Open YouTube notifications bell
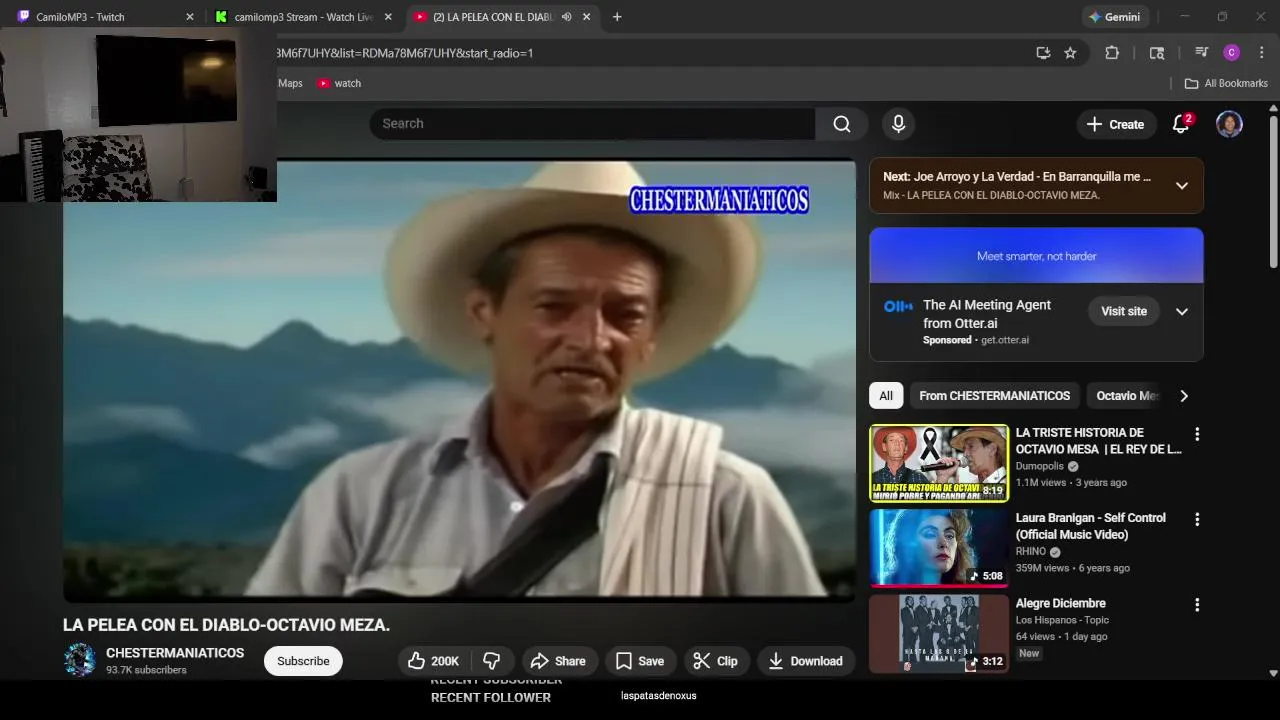The height and width of the screenshot is (720, 1280). pyautogui.click(x=1181, y=124)
